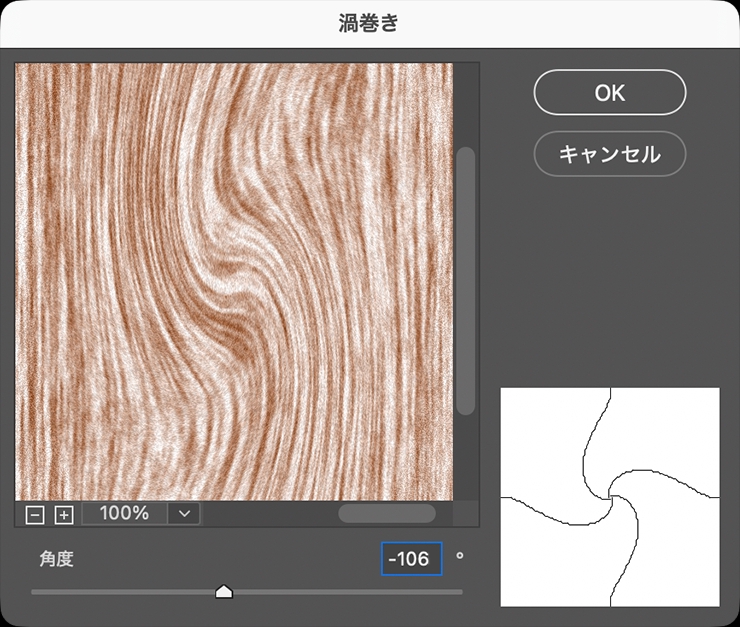This screenshot has width=740, height=627.
Task: Click the 100% zoom percentage field
Action: point(125,513)
